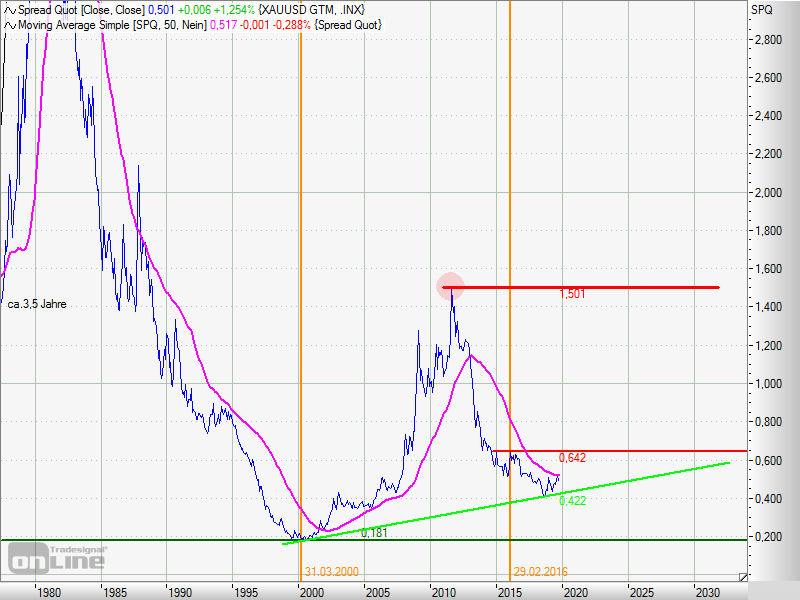This screenshot has width=800, height=600.
Task: Click the y-axis label "1,600"
Action: coord(768,269)
